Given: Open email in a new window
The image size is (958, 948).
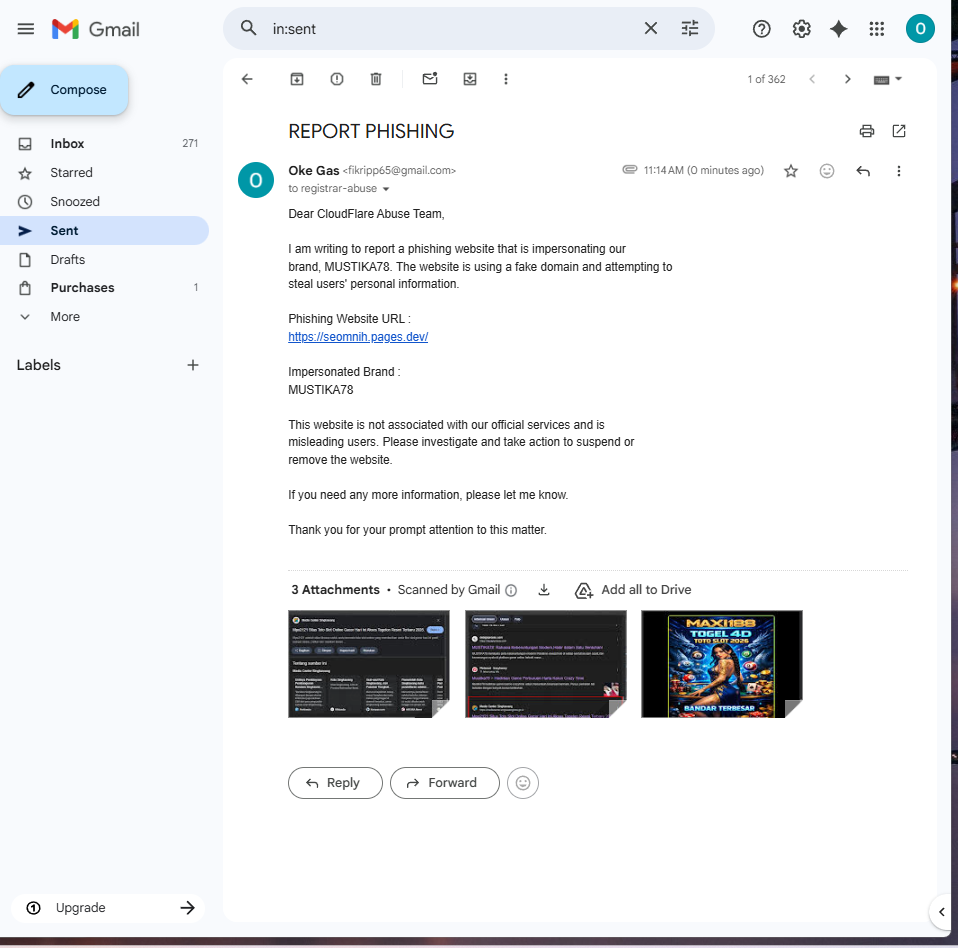Looking at the screenshot, I should point(898,131).
